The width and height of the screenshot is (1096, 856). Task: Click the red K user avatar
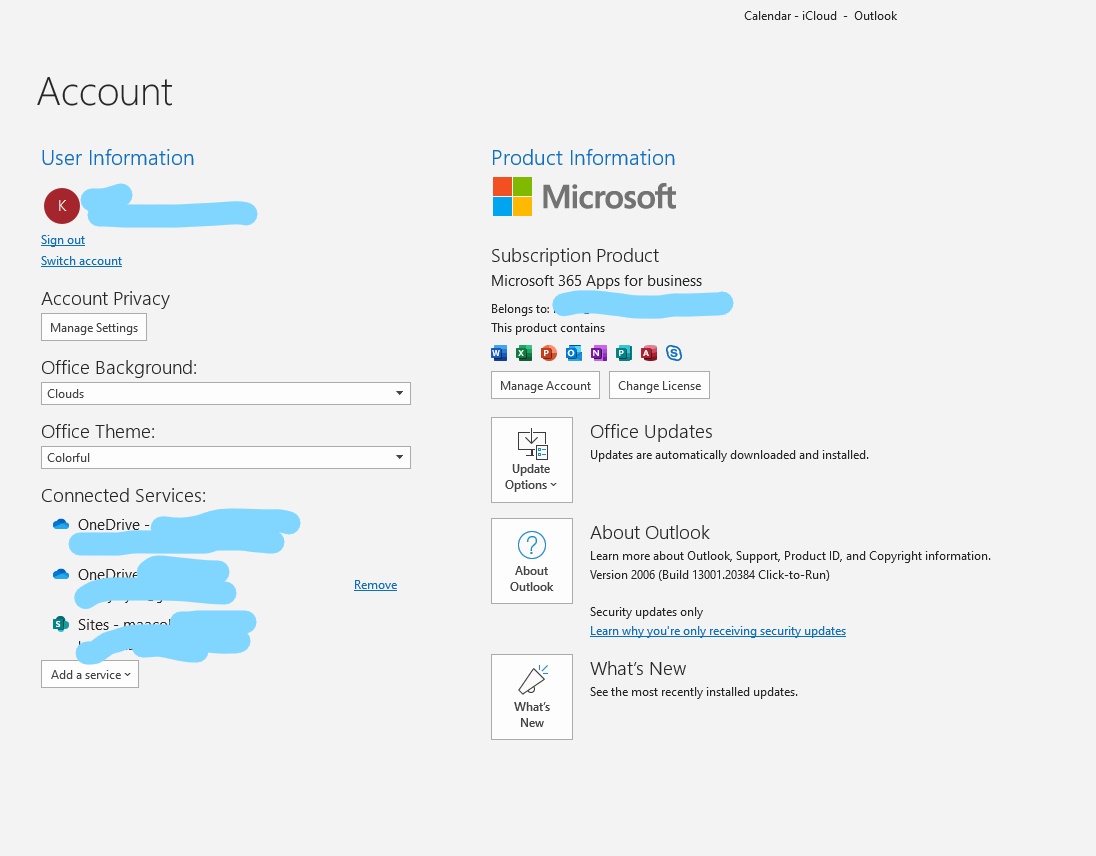coord(62,205)
